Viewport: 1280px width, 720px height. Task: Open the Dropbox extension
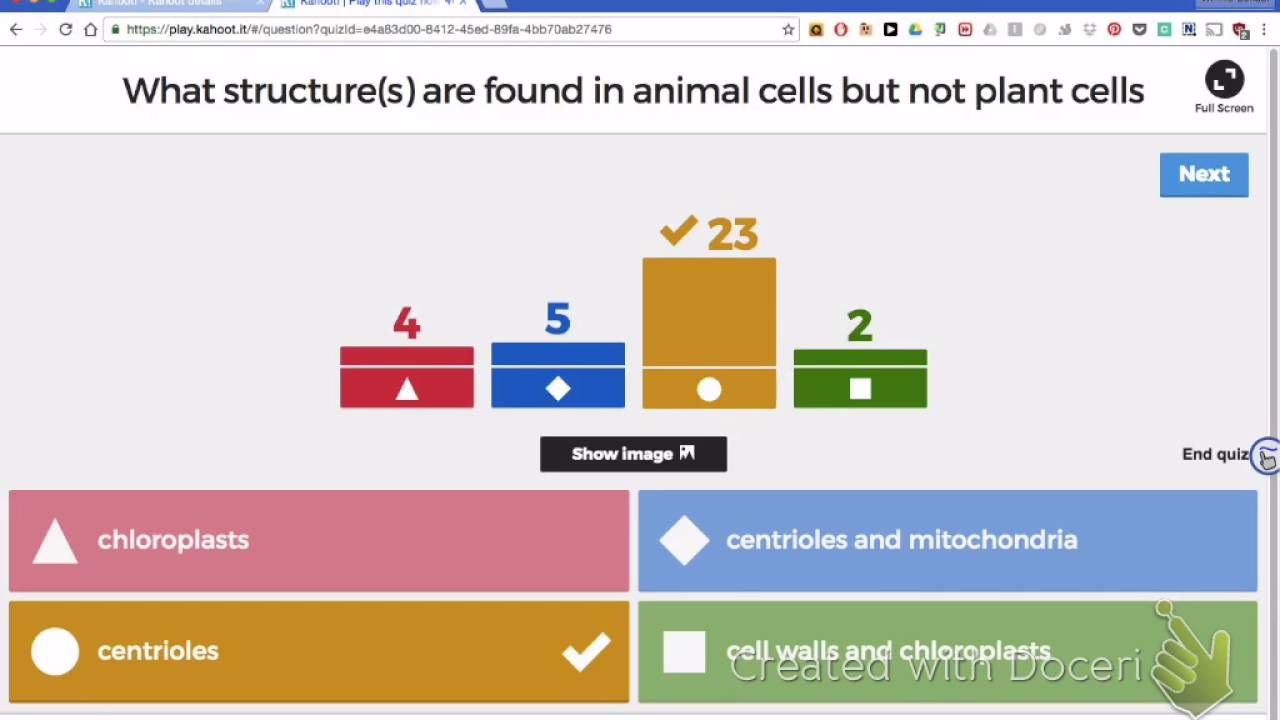pyautogui.click(x=1089, y=30)
